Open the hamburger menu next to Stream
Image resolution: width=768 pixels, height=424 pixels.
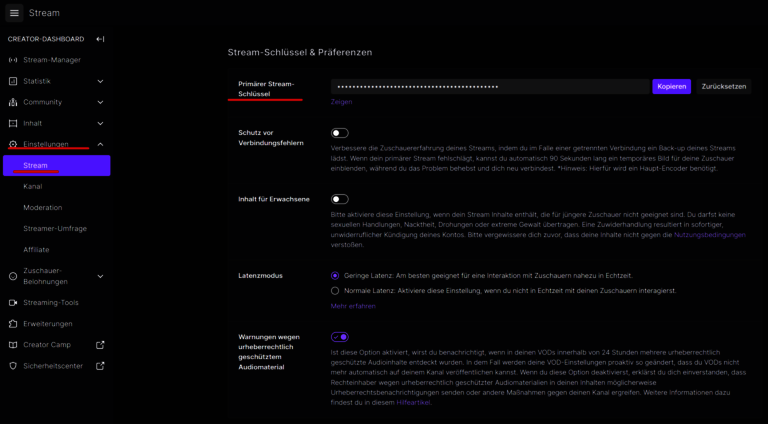14,13
